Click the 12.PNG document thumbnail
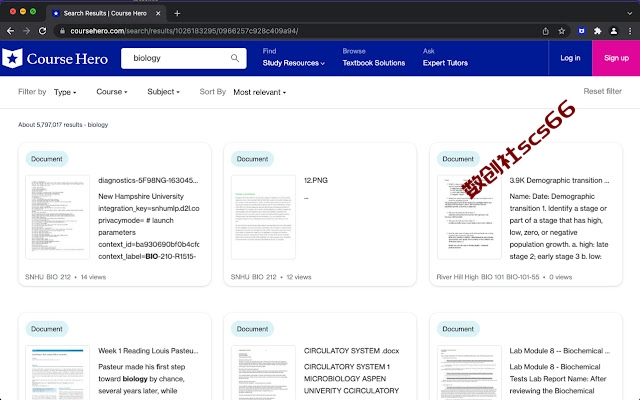The height and width of the screenshot is (400, 640). pos(263,217)
